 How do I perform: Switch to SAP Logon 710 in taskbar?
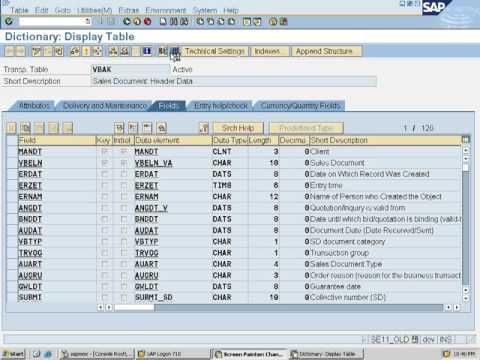pyautogui.click(x=172, y=354)
